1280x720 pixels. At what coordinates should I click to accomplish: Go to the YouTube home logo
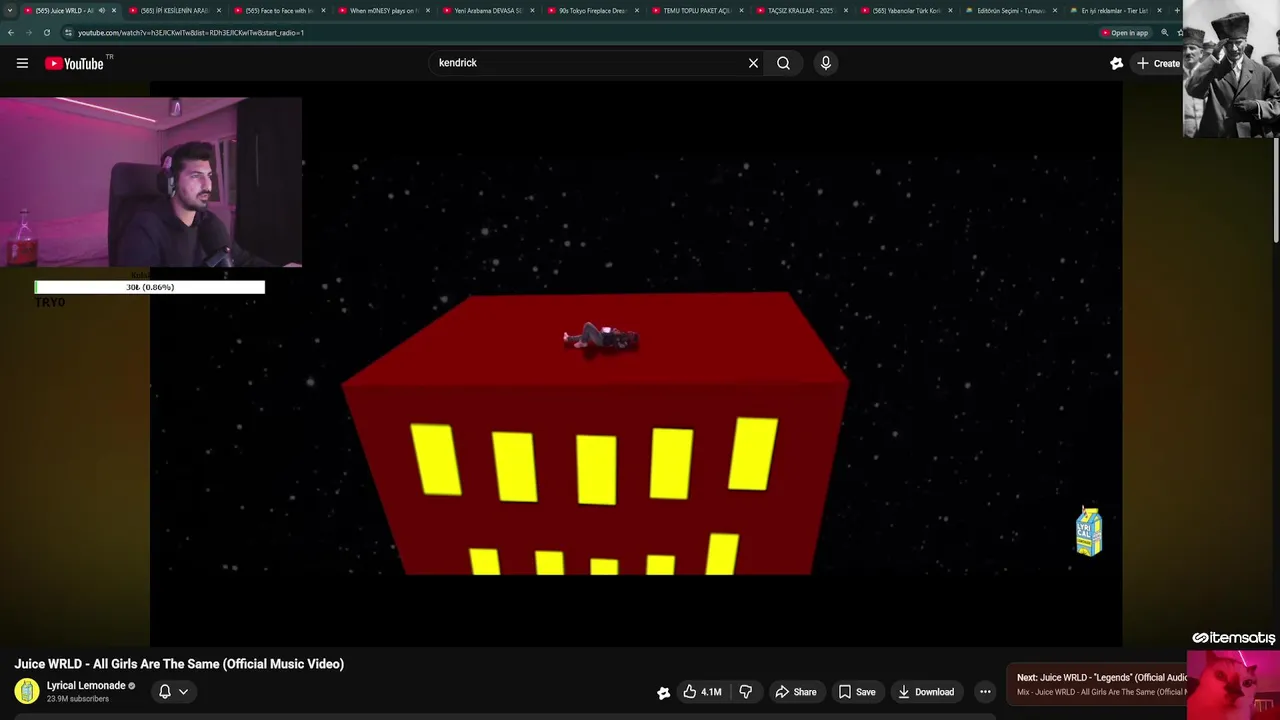tap(74, 63)
